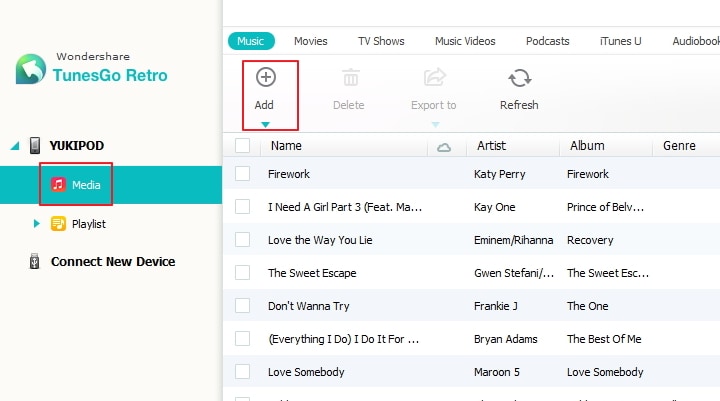Image resolution: width=720 pixels, height=401 pixels.
Task: Select the song name Firework
Action: pyautogui.click(x=289, y=174)
